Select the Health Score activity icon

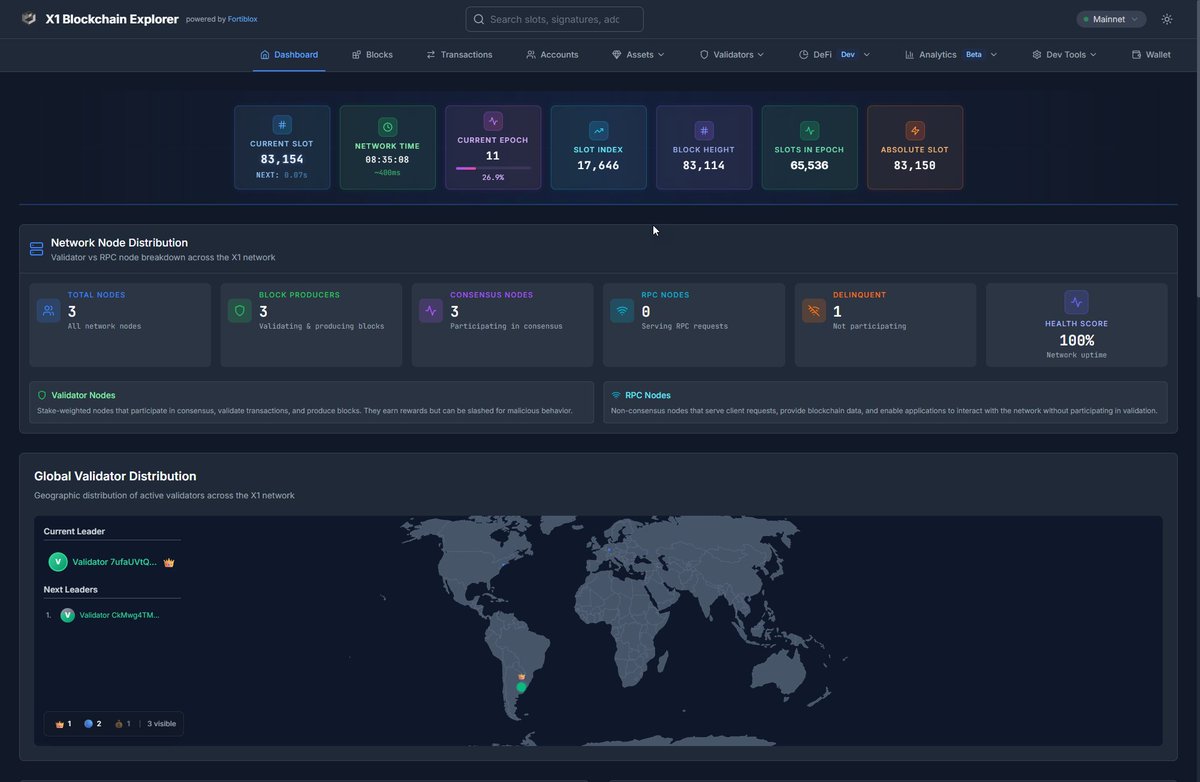(1076, 302)
